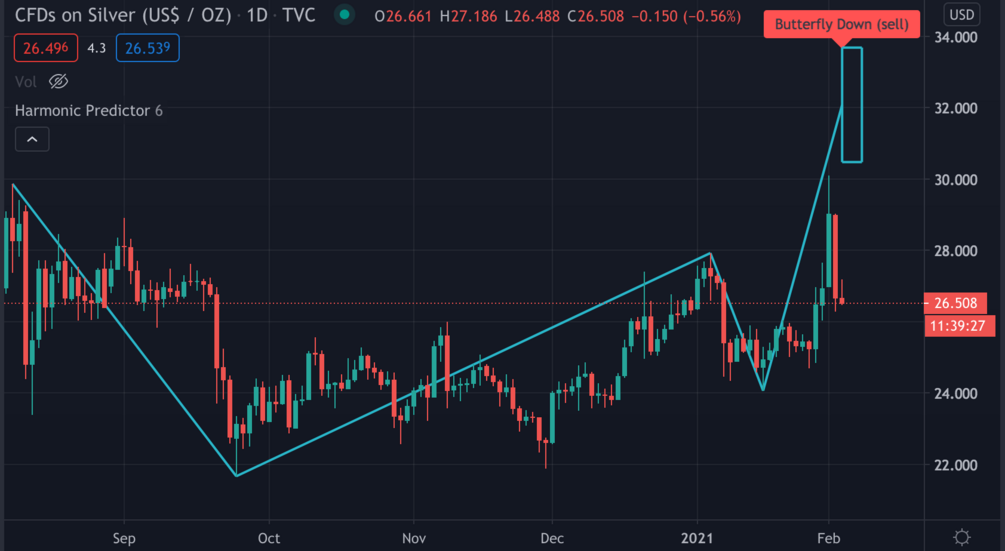
Task: Click the Oct label on time axis
Action: tap(269, 538)
